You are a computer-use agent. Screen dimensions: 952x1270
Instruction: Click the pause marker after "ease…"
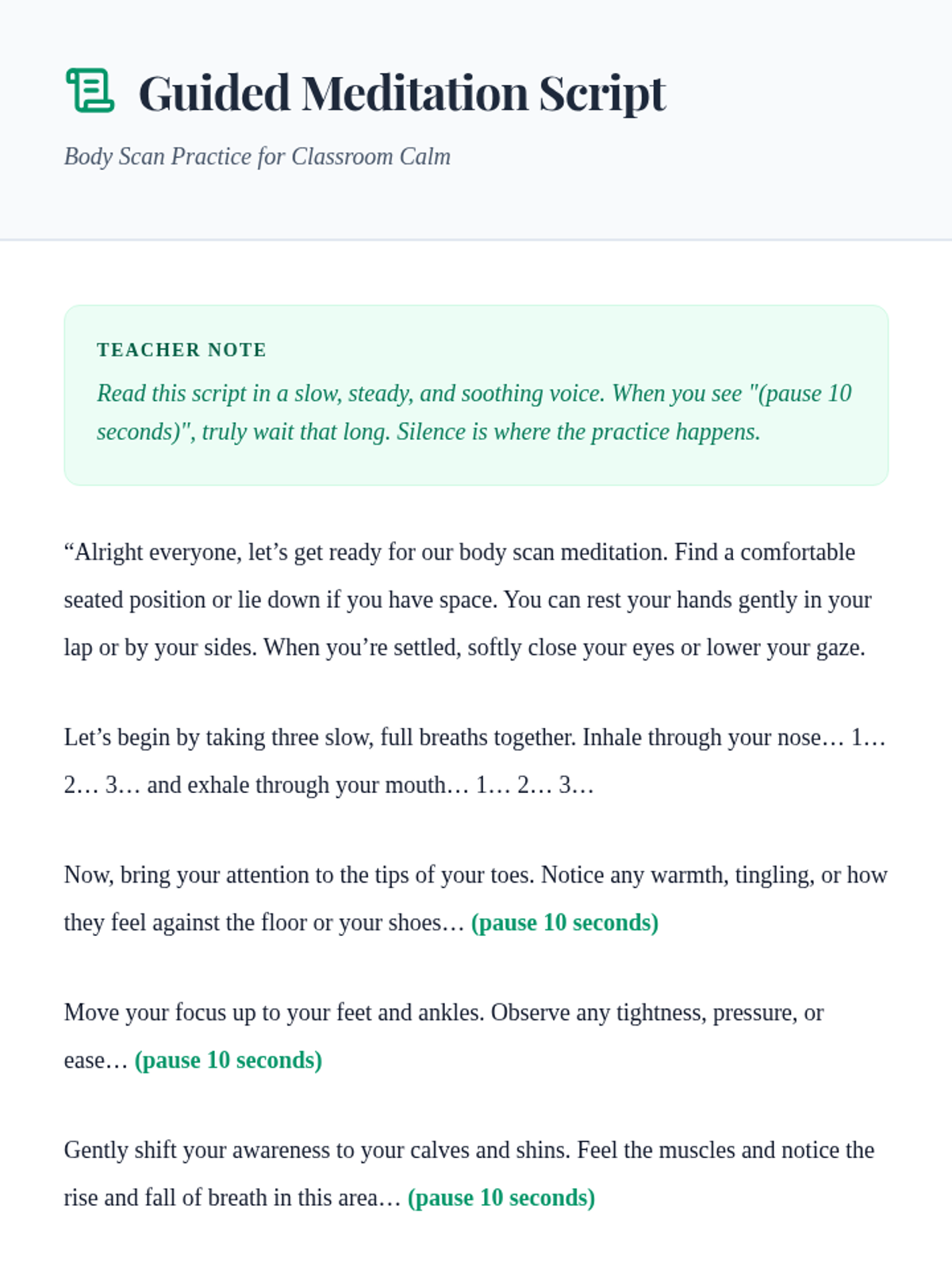point(228,1060)
